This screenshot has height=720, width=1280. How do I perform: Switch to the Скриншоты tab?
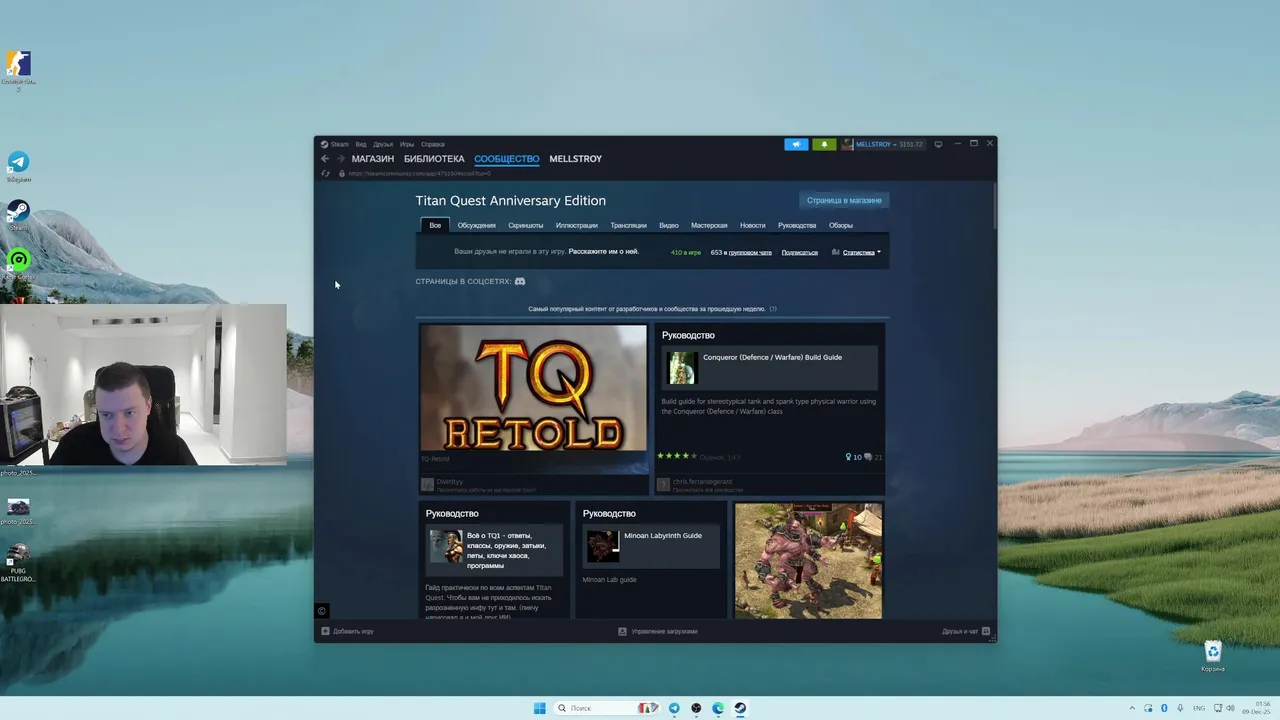click(x=526, y=225)
